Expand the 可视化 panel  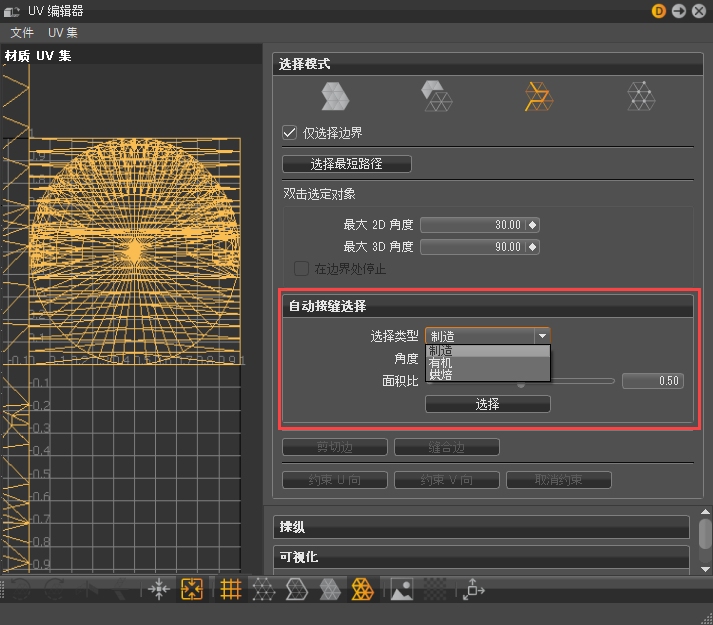pos(482,557)
